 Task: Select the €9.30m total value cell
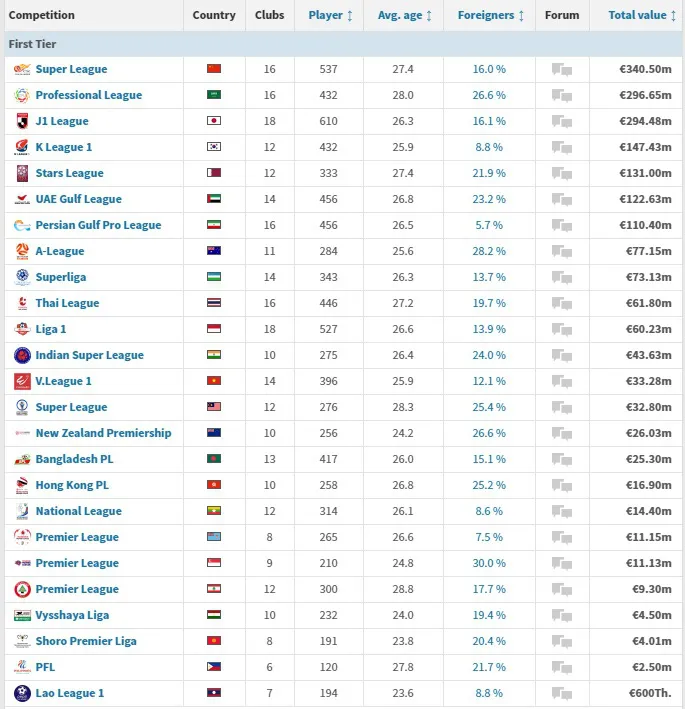(x=652, y=589)
